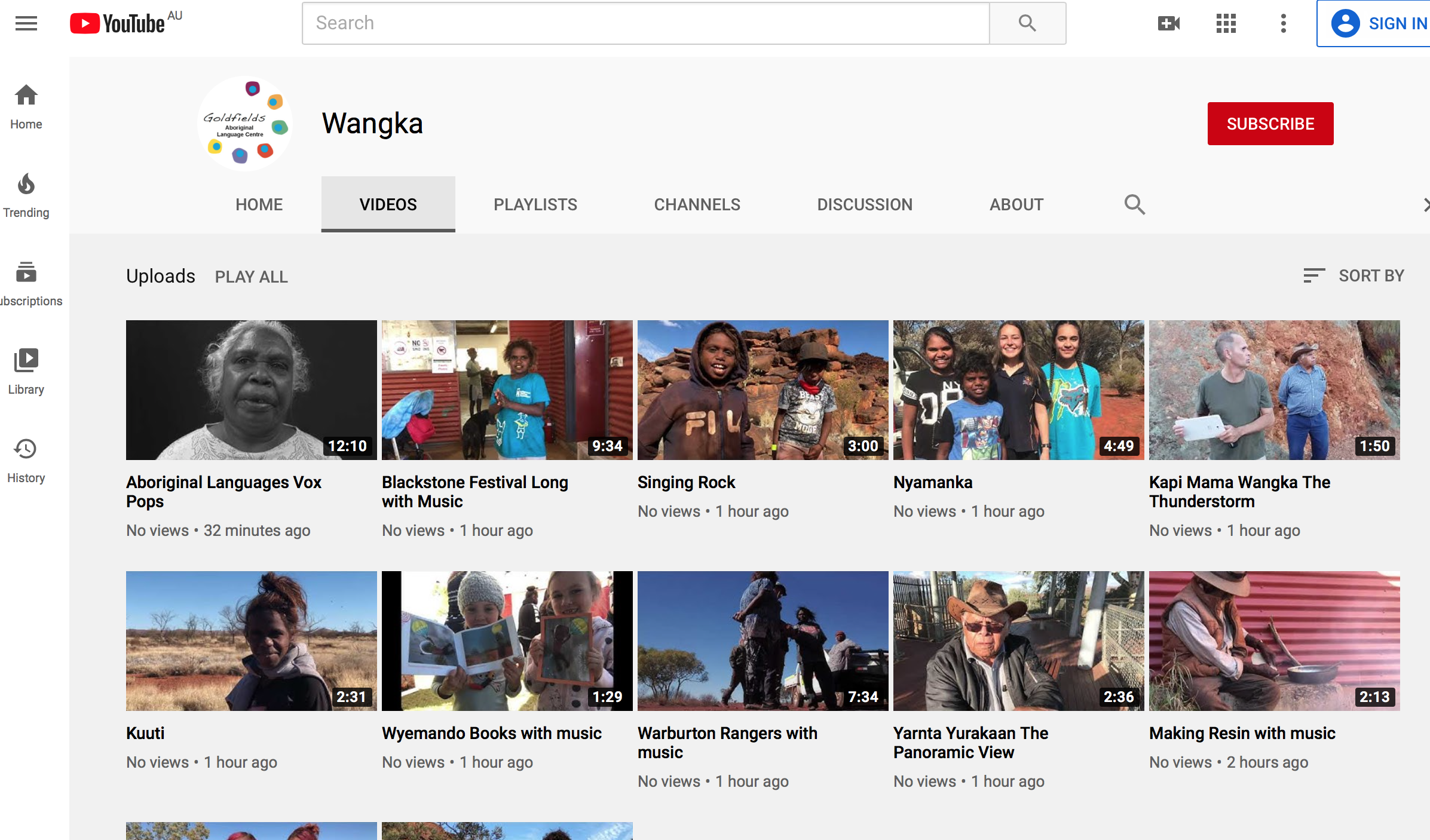
Task: Search within the Wangka channel
Action: (x=1134, y=204)
